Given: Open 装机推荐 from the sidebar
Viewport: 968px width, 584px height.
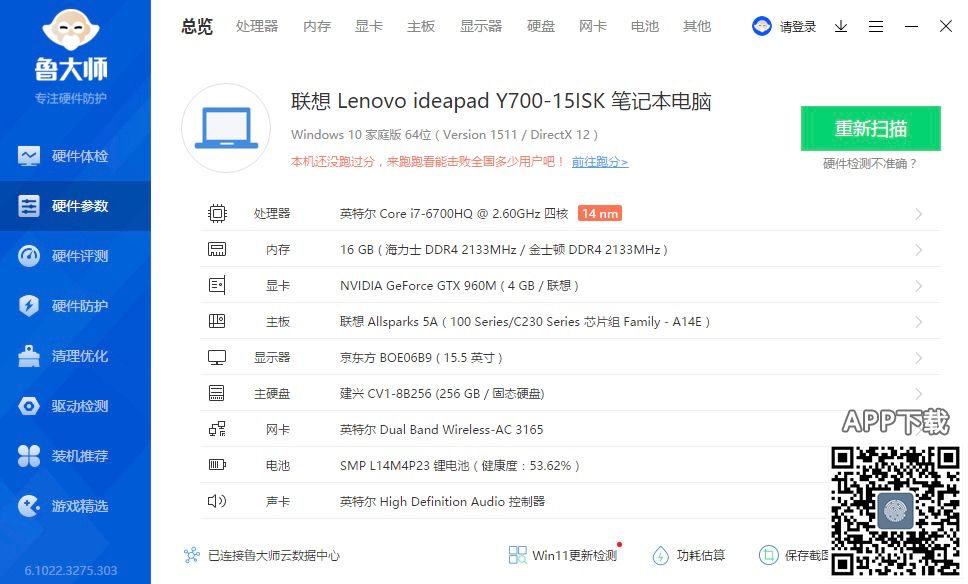Looking at the screenshot, I should tap(75, 456).
